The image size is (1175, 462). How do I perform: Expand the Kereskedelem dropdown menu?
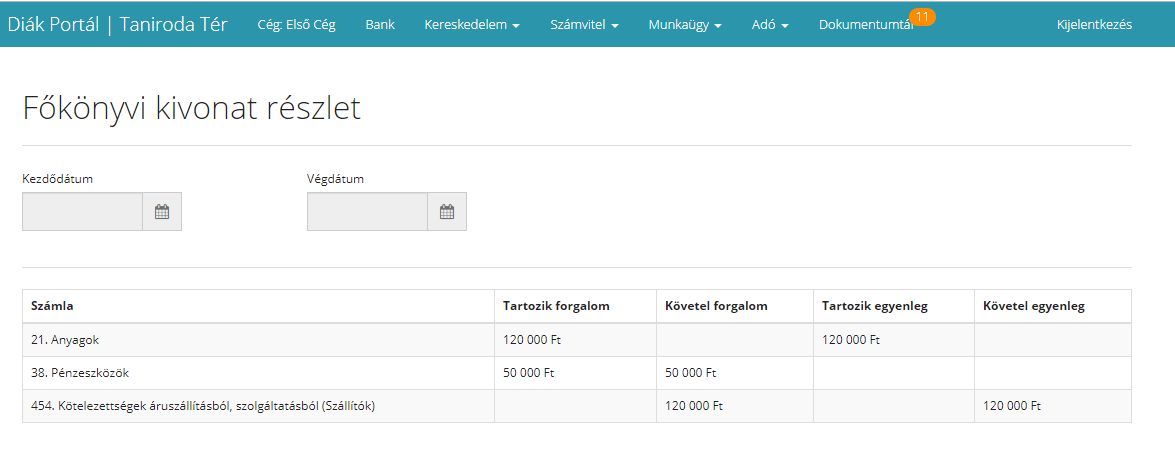472,25
